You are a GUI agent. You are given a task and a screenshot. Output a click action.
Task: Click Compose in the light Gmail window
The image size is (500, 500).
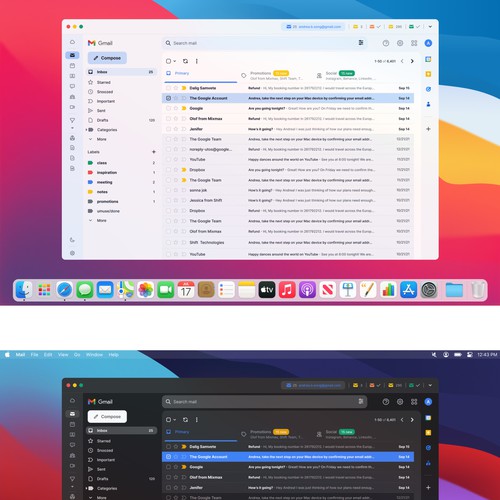(107, 58)
